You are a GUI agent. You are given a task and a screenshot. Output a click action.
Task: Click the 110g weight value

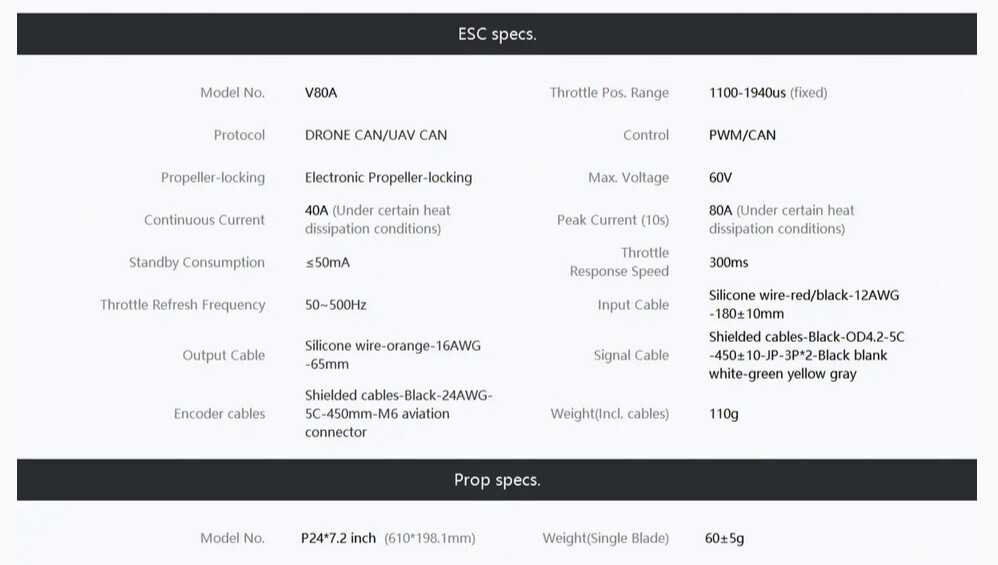[x=724, y=414]
